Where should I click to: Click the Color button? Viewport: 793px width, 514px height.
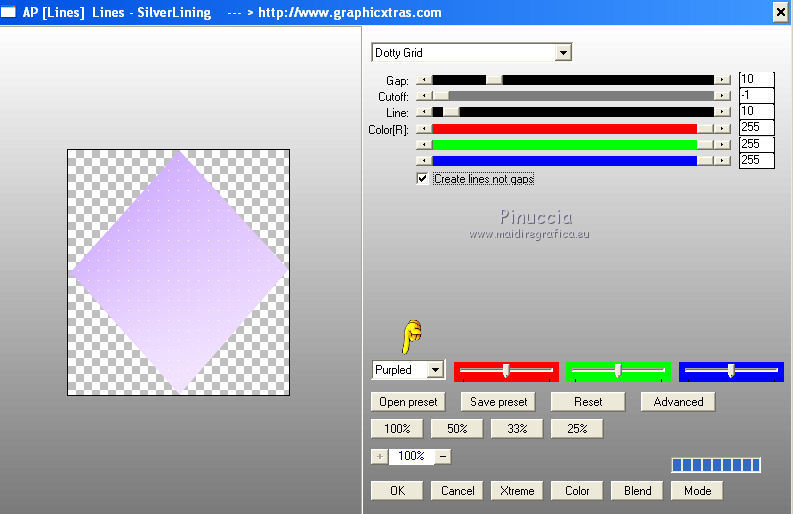tap(577, 491)
